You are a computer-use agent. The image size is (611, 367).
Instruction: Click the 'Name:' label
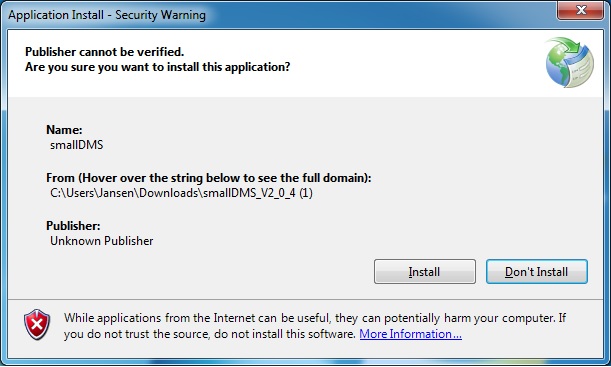64,130
